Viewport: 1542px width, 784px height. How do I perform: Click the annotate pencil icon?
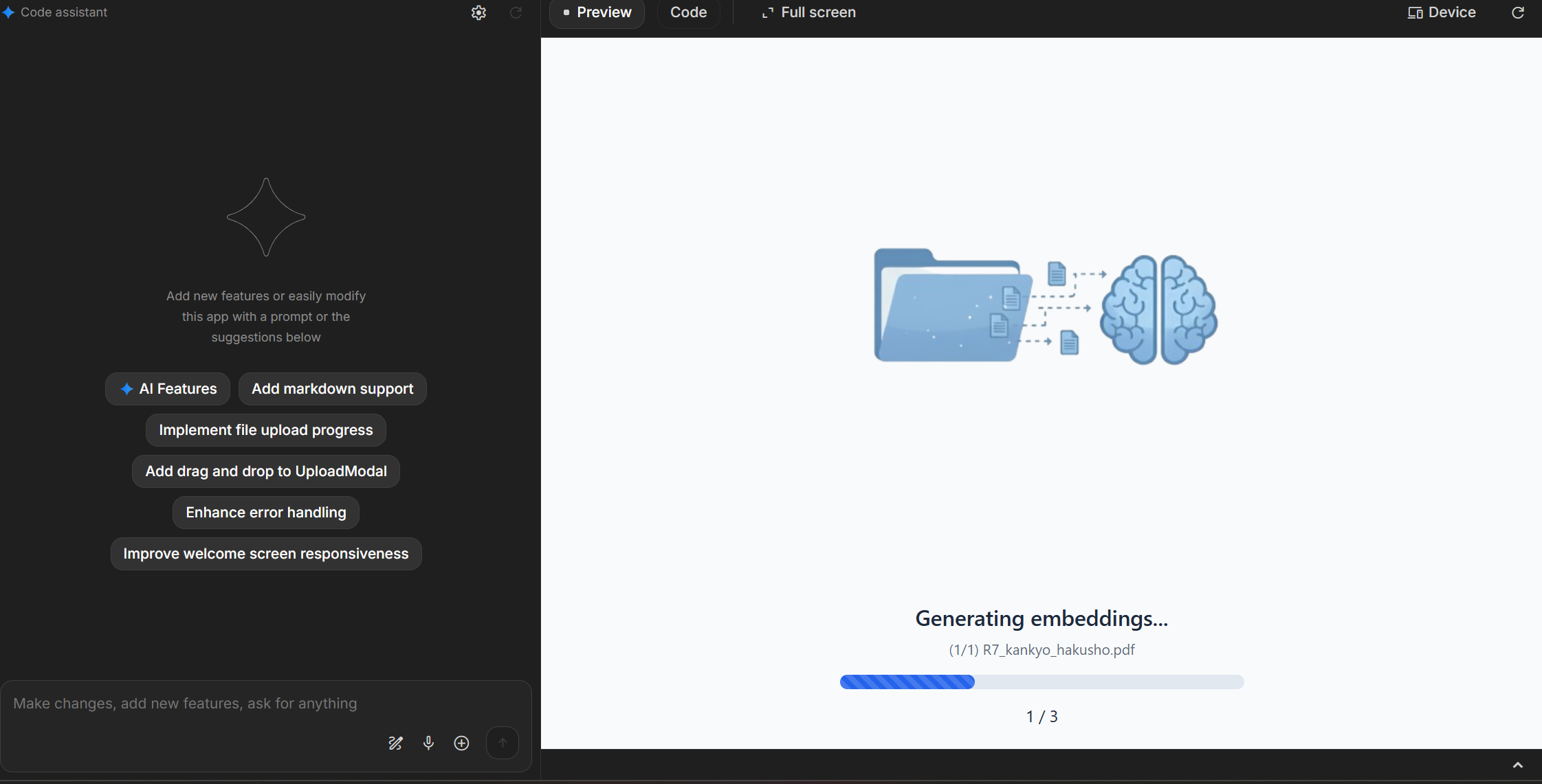click(395, 743)
